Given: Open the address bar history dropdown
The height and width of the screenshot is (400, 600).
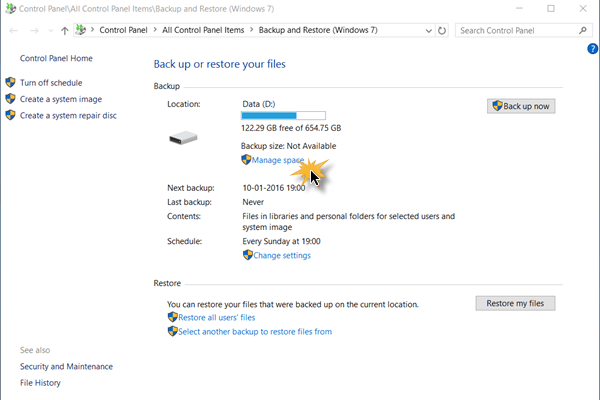Looking at the screenshot, I should (x=427, y=31).
